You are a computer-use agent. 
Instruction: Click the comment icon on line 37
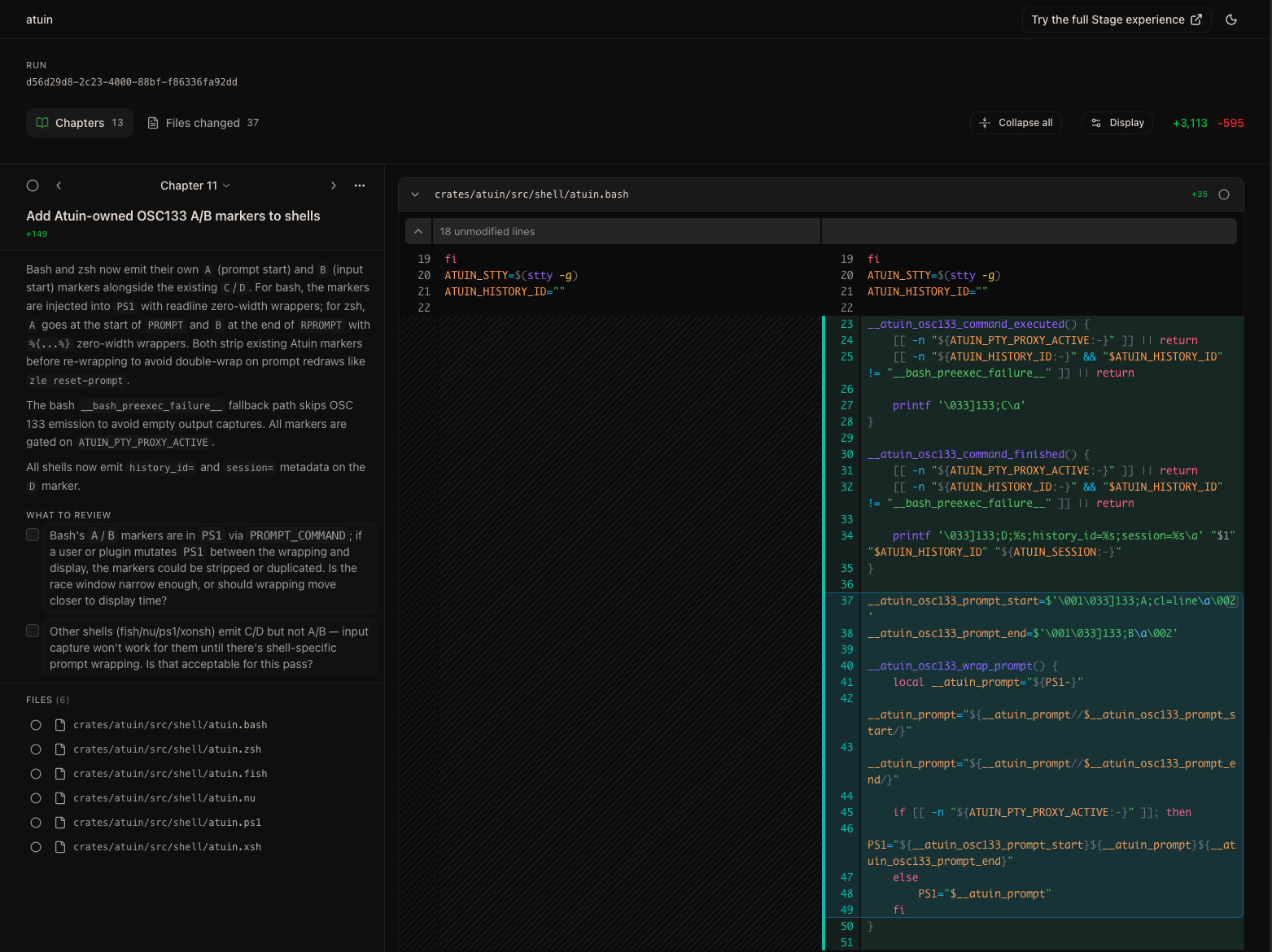(1232, 601)
